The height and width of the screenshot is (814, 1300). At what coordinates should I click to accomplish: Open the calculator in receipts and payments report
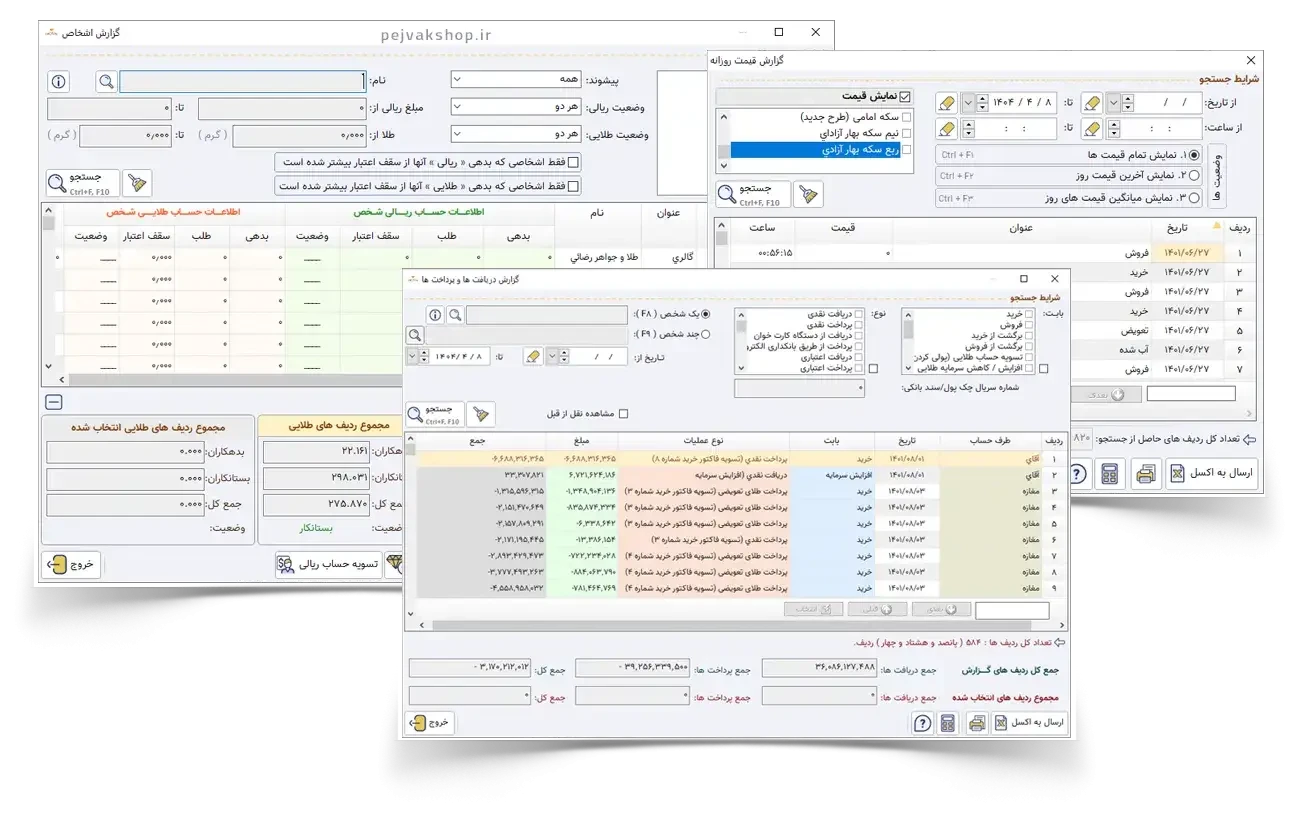947,723
